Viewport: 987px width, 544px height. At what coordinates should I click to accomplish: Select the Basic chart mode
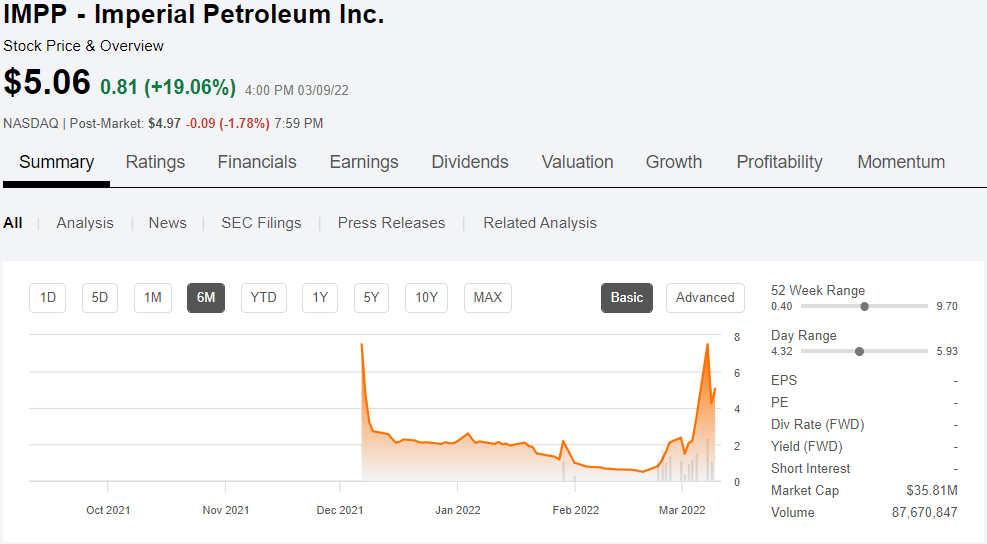pyautogui.click(x=627, y=298)
